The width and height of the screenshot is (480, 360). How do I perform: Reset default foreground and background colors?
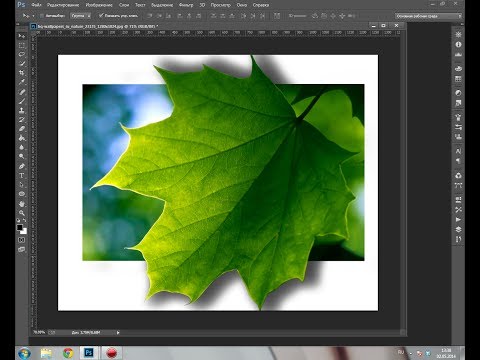tap(19, 220)
